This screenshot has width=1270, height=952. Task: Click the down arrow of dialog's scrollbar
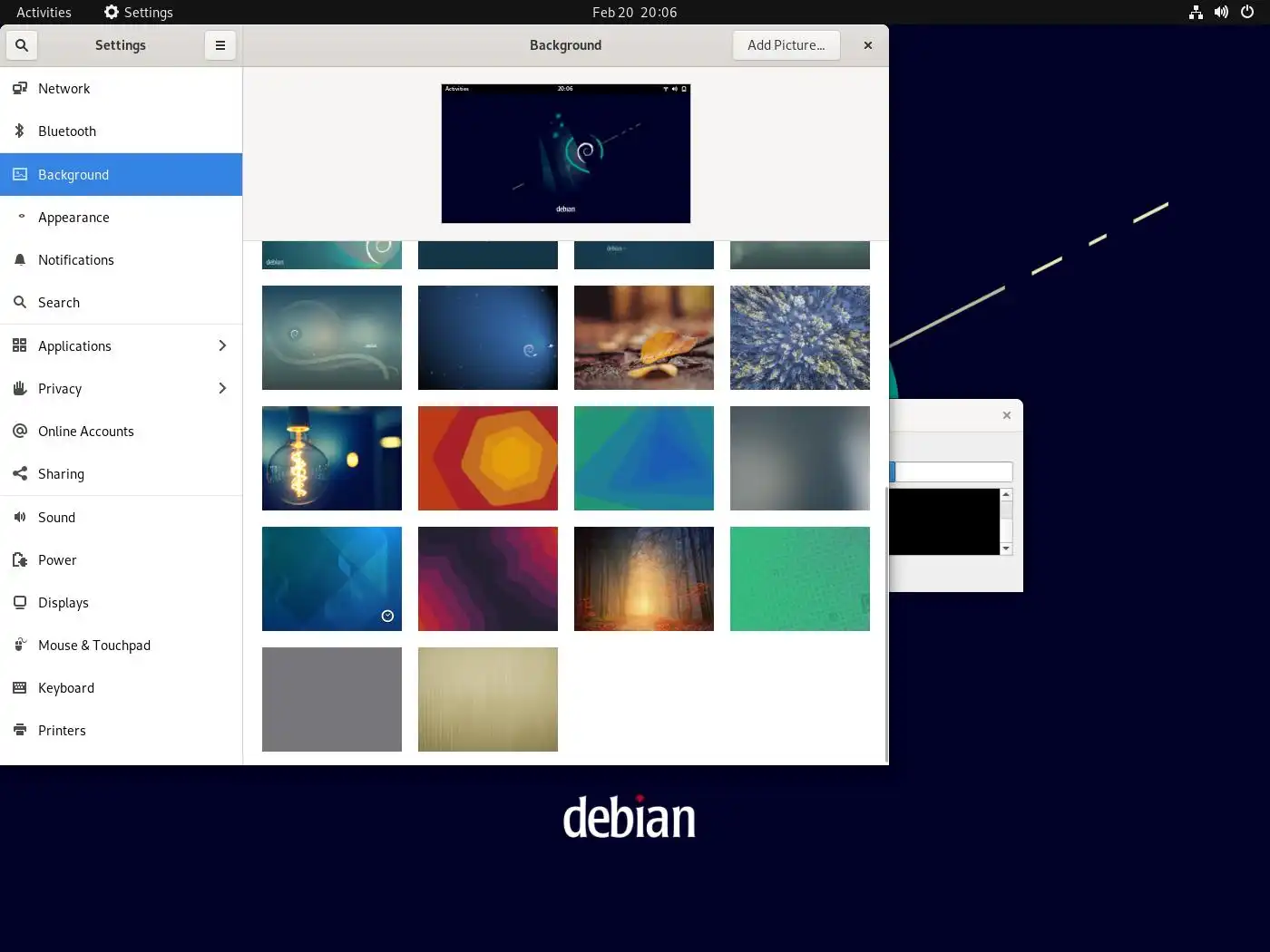click(1006, 549)
